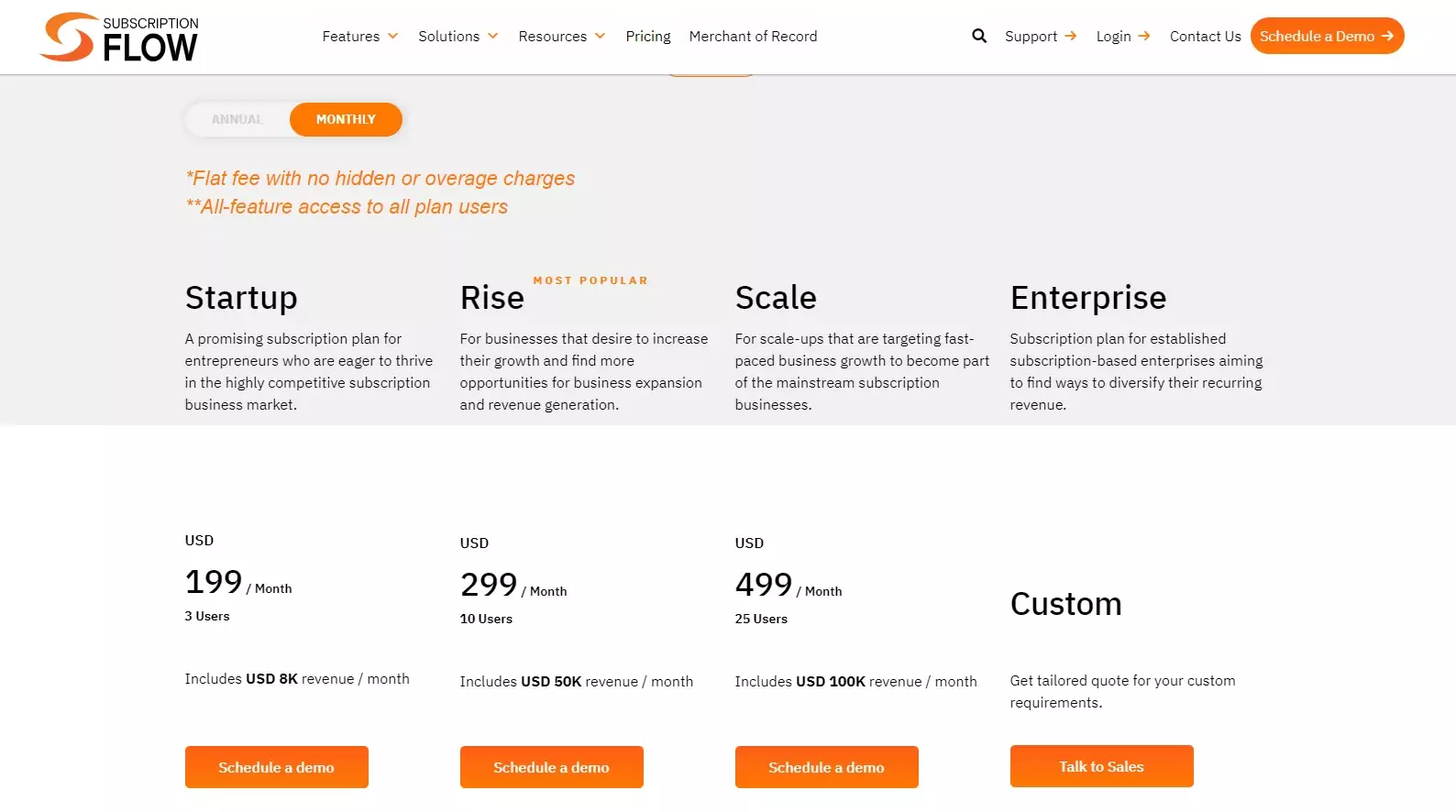The width and height of the screenshot is (1456, 812).
Task: Open the Resources dropdown menu
Action: click(x=561, y=36)
